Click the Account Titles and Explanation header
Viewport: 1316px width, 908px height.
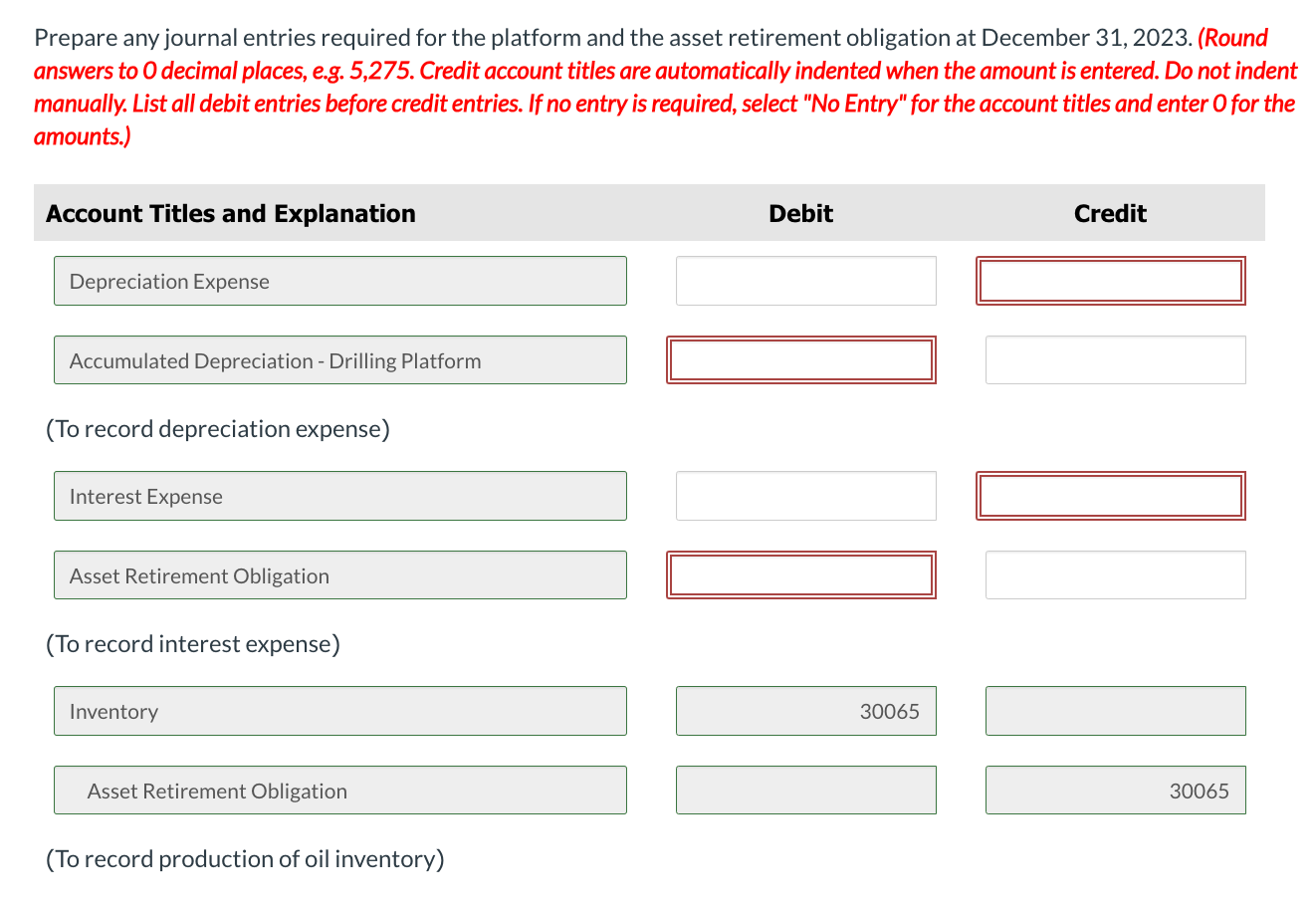229,213
